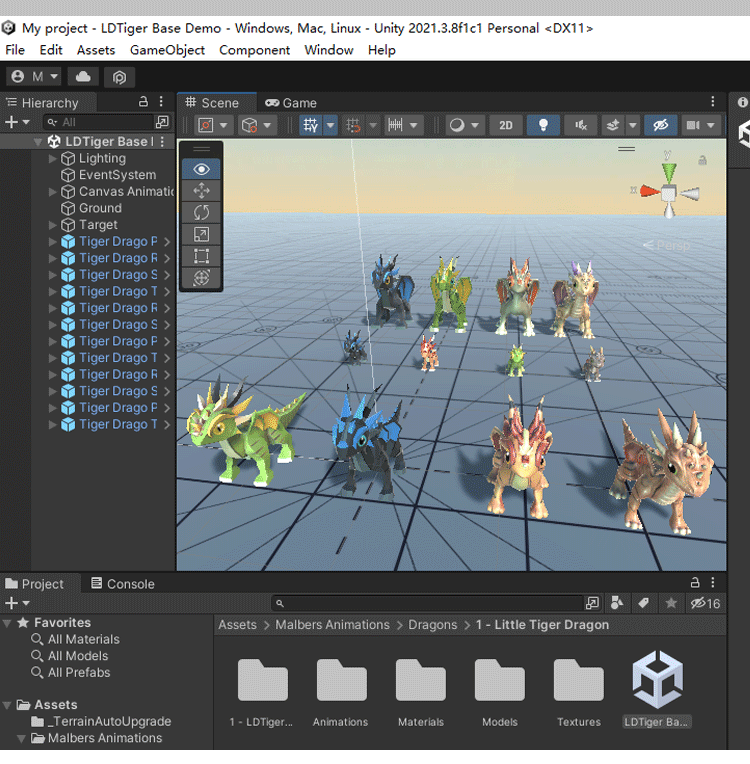Open the Hierarchy create (+) dropdown

click(x=17, y=122)
